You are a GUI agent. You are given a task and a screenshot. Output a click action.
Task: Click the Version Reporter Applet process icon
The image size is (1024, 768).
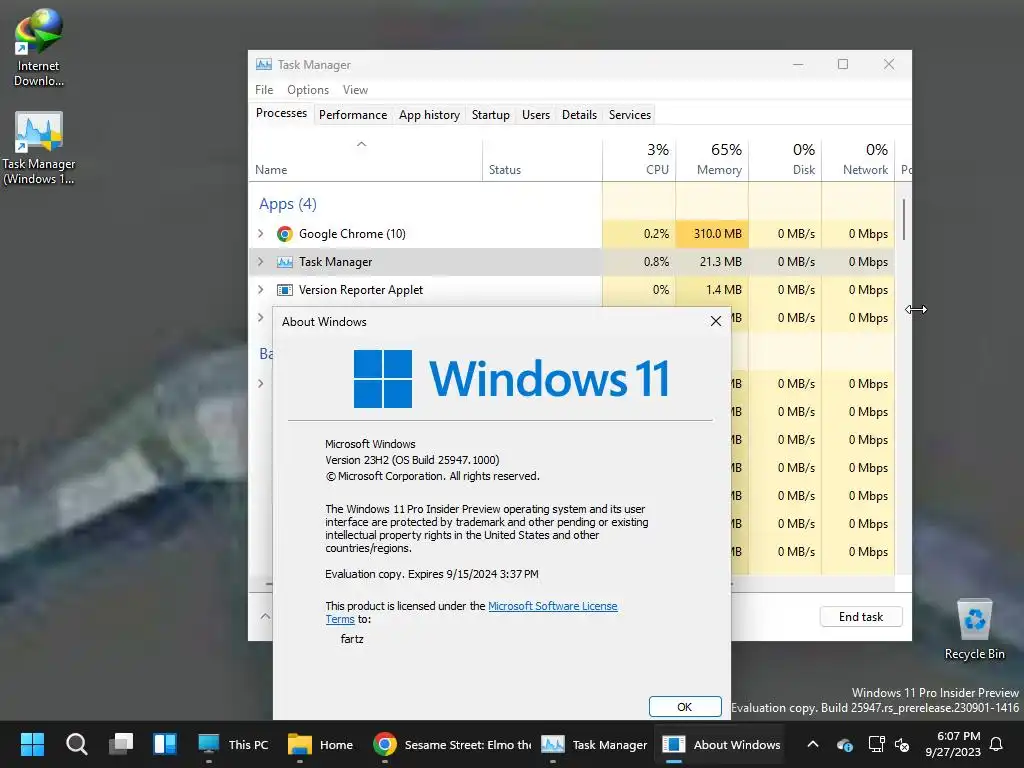(x=285, y=290)
